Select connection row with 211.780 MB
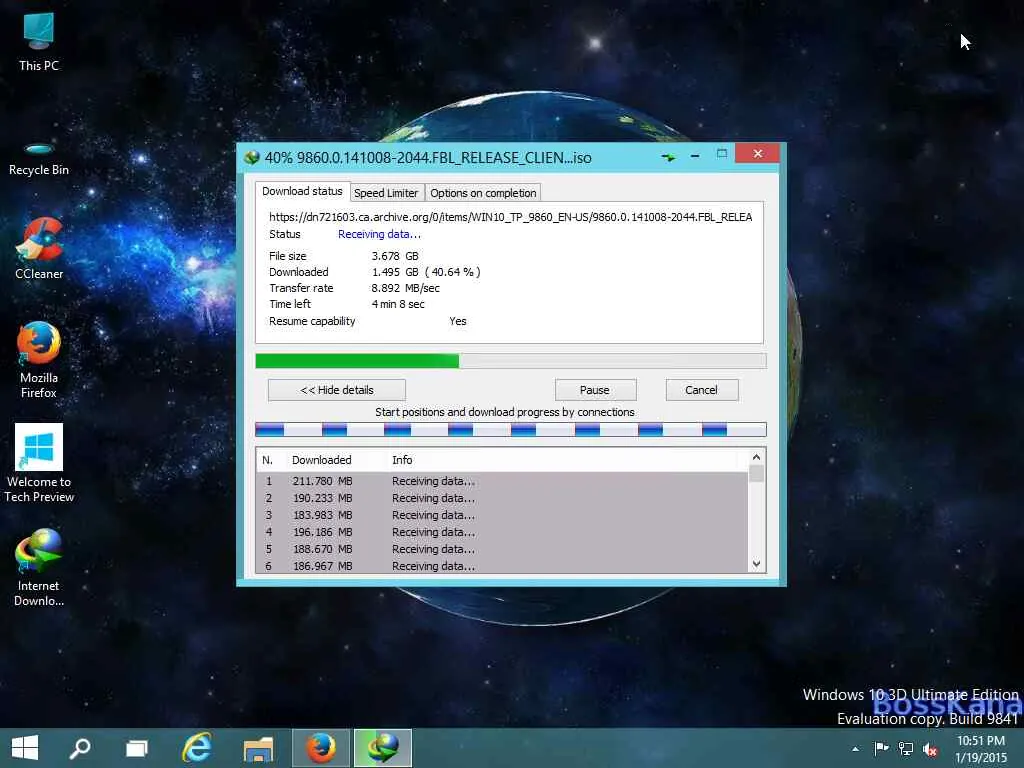Screen dimensions: 1024x768 (502, 481)
